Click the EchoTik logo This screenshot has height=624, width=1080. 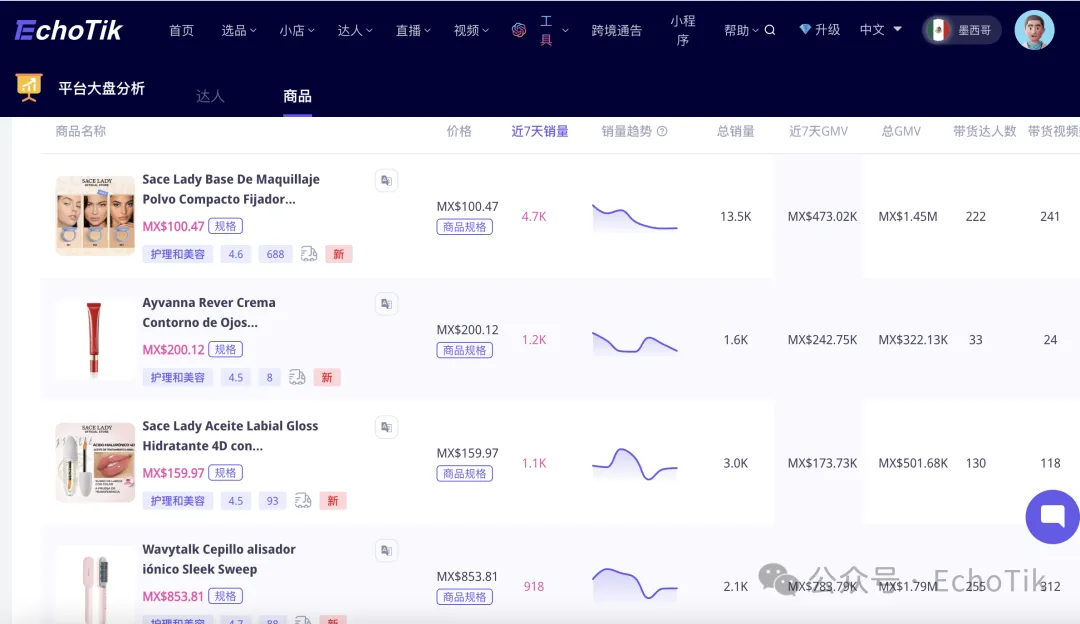68,30
